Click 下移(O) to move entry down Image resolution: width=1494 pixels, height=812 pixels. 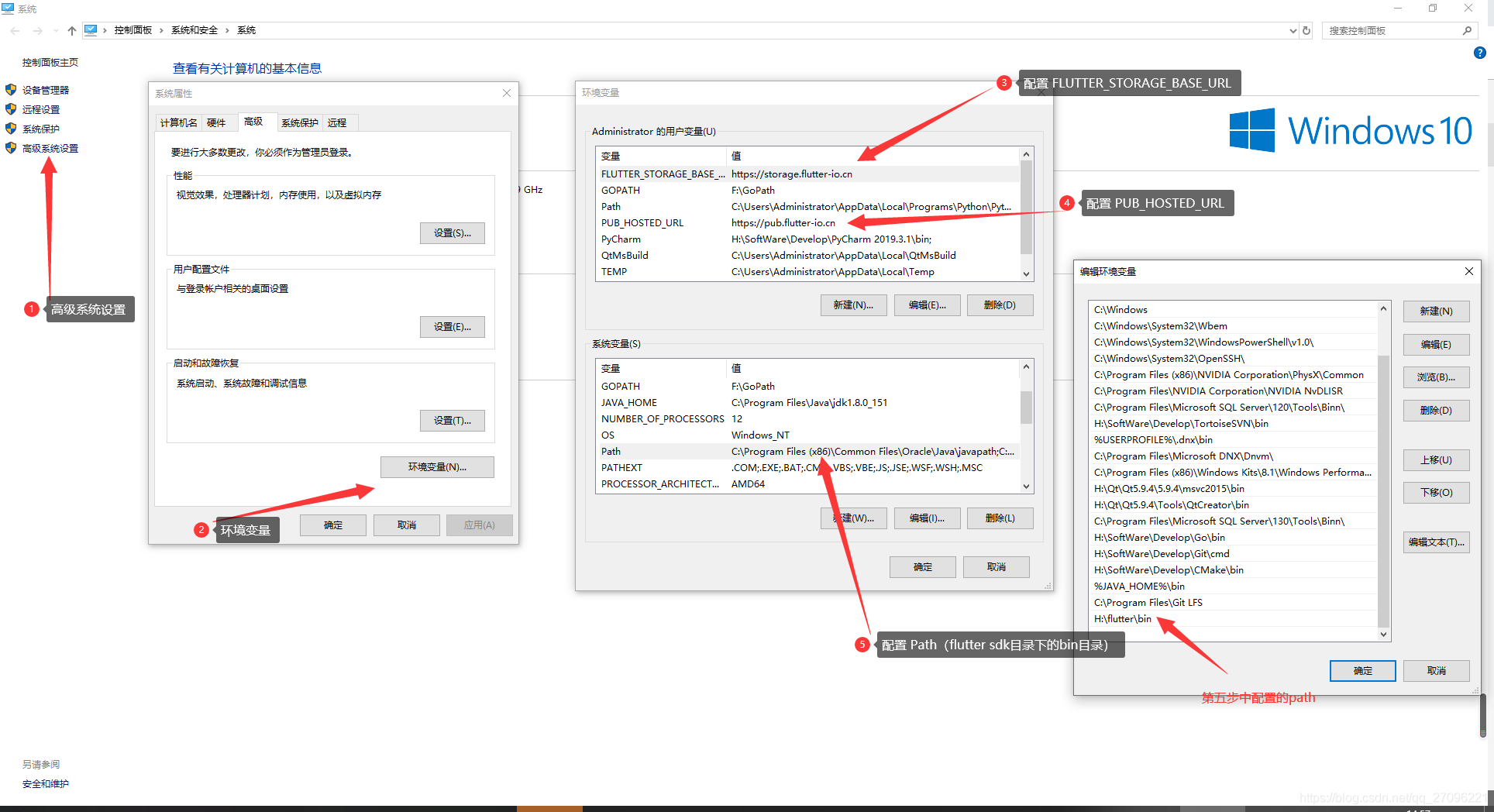[x=1436, y=492]
